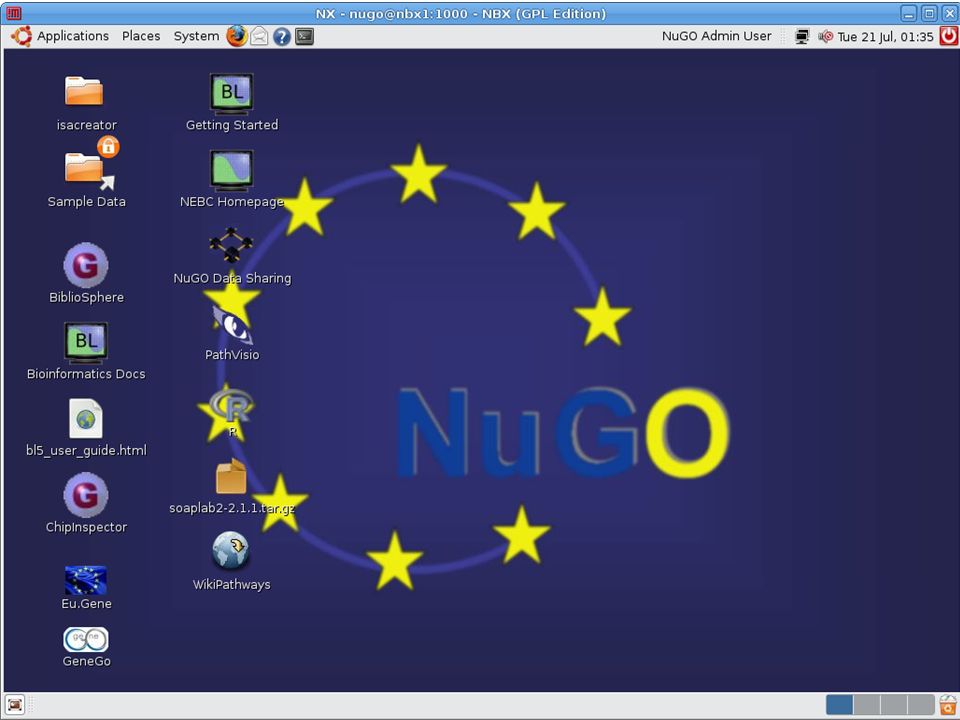Launch the GeneGo desktop icon

point(86,640)
